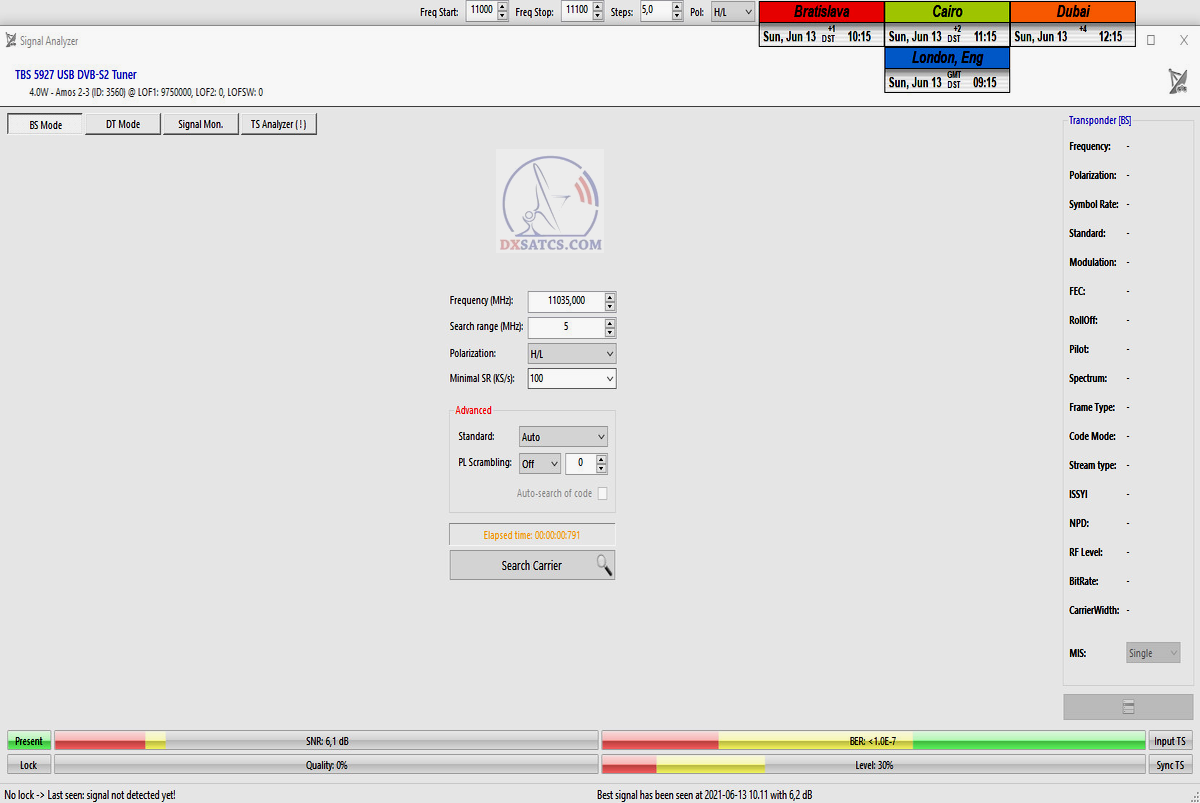
Task: Click the Signal Analyzer title bar app icon
Action: 11,41
